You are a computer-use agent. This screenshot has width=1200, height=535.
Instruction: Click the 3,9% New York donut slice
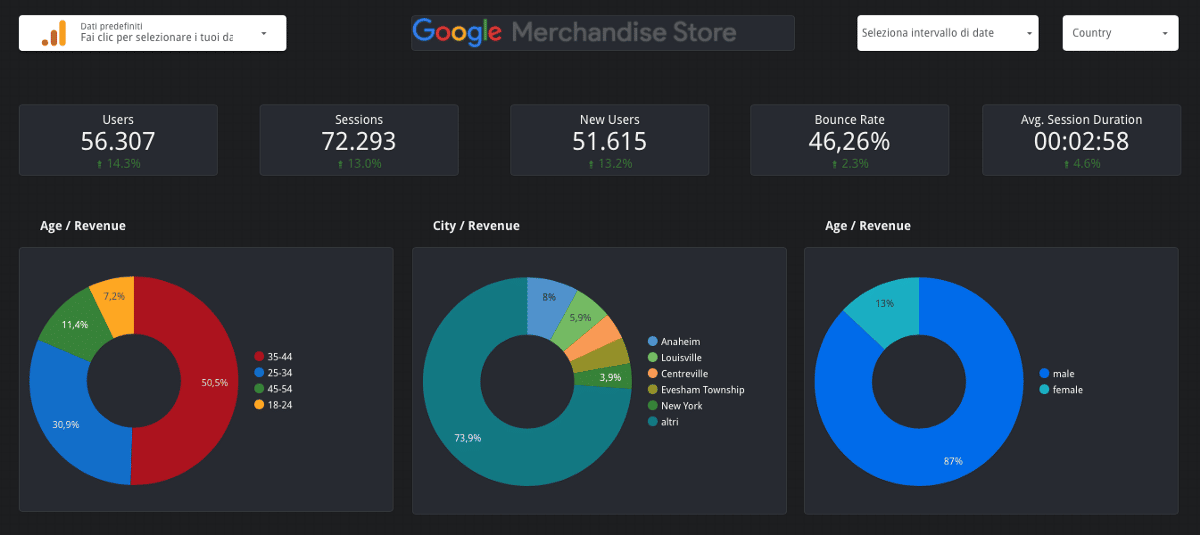[x=603, y=377]
